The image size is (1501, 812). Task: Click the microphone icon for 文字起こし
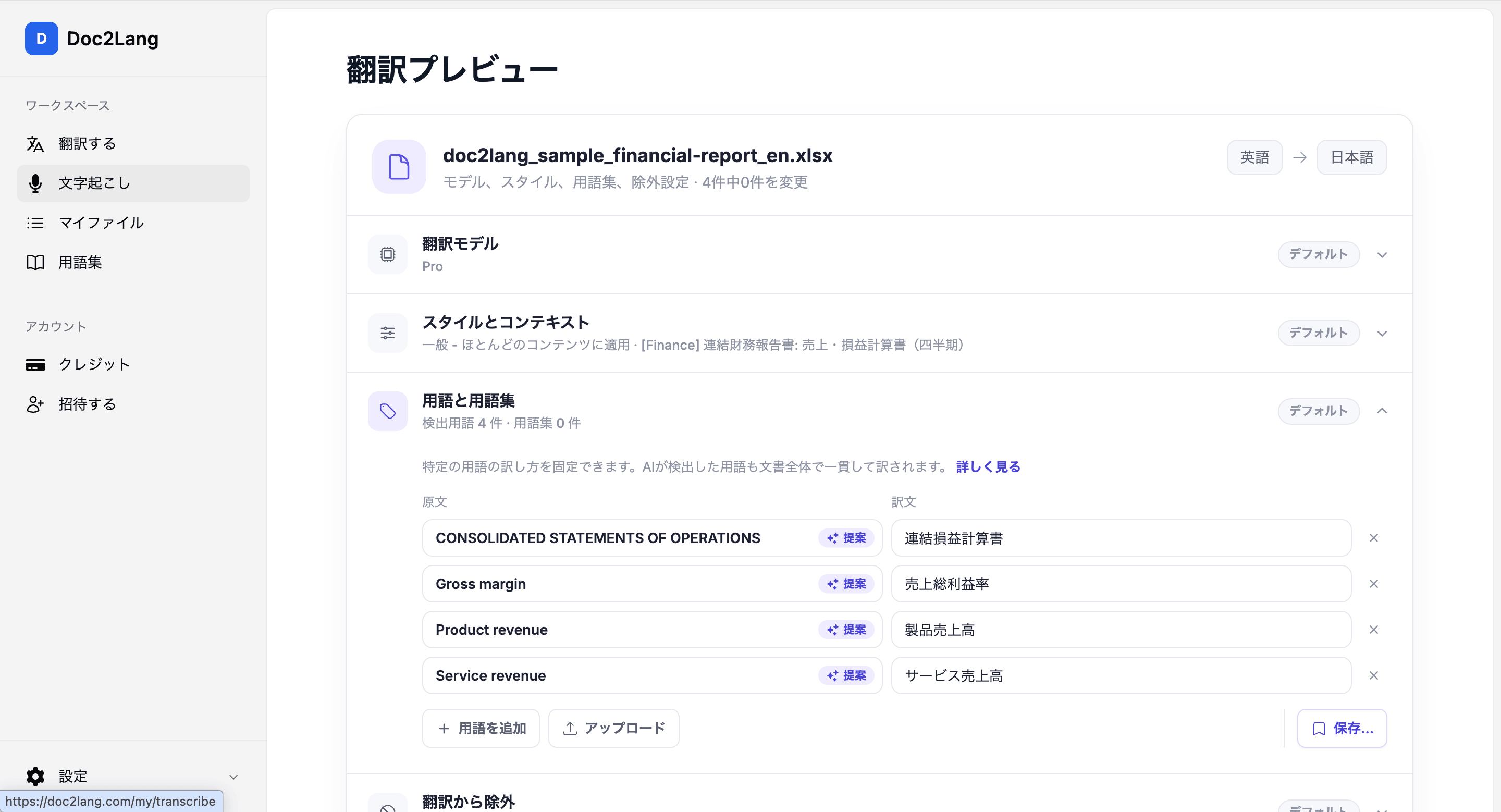coord(35,183)
